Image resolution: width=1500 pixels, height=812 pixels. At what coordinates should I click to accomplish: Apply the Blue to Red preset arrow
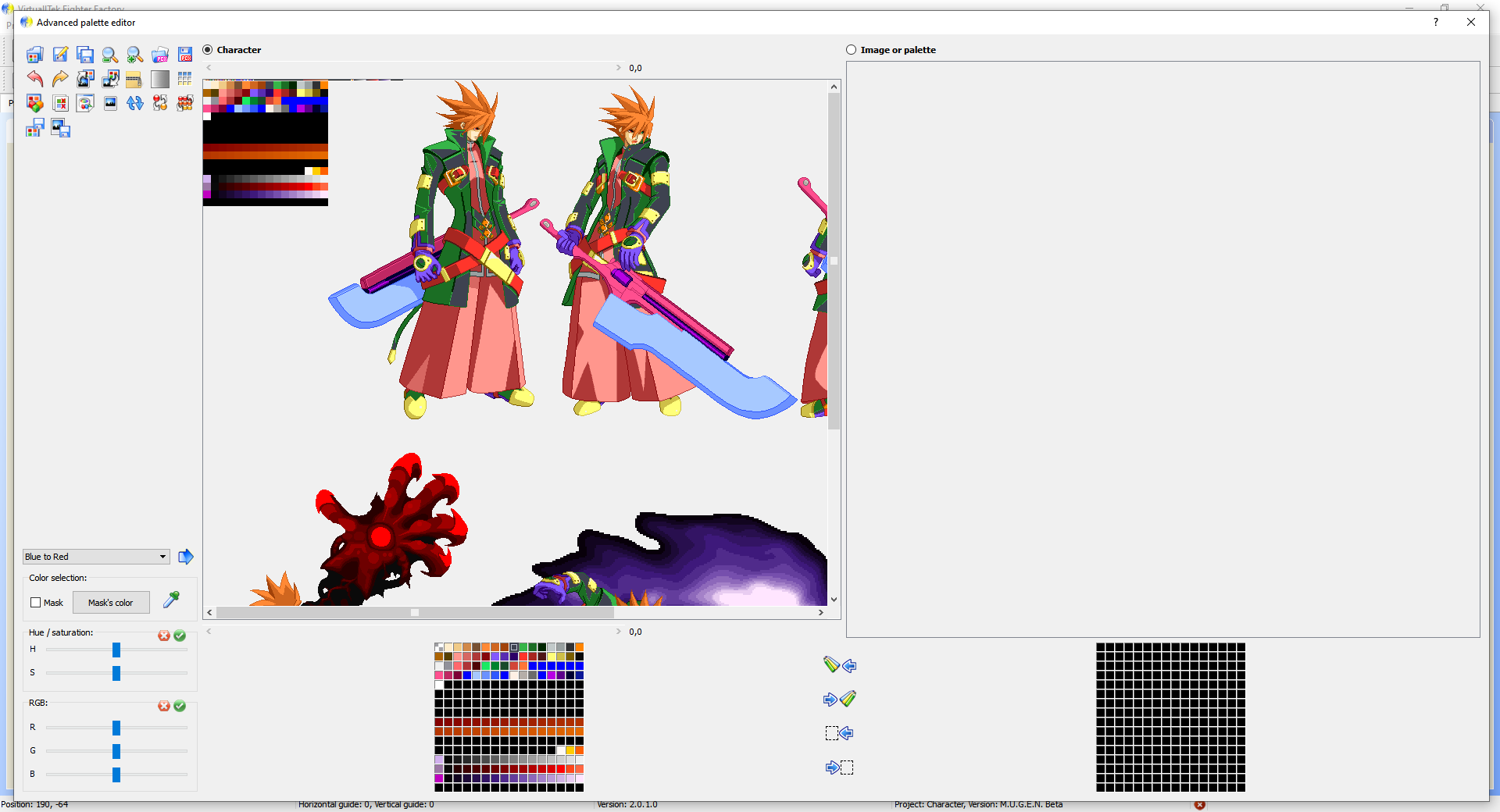click(186, 557)
